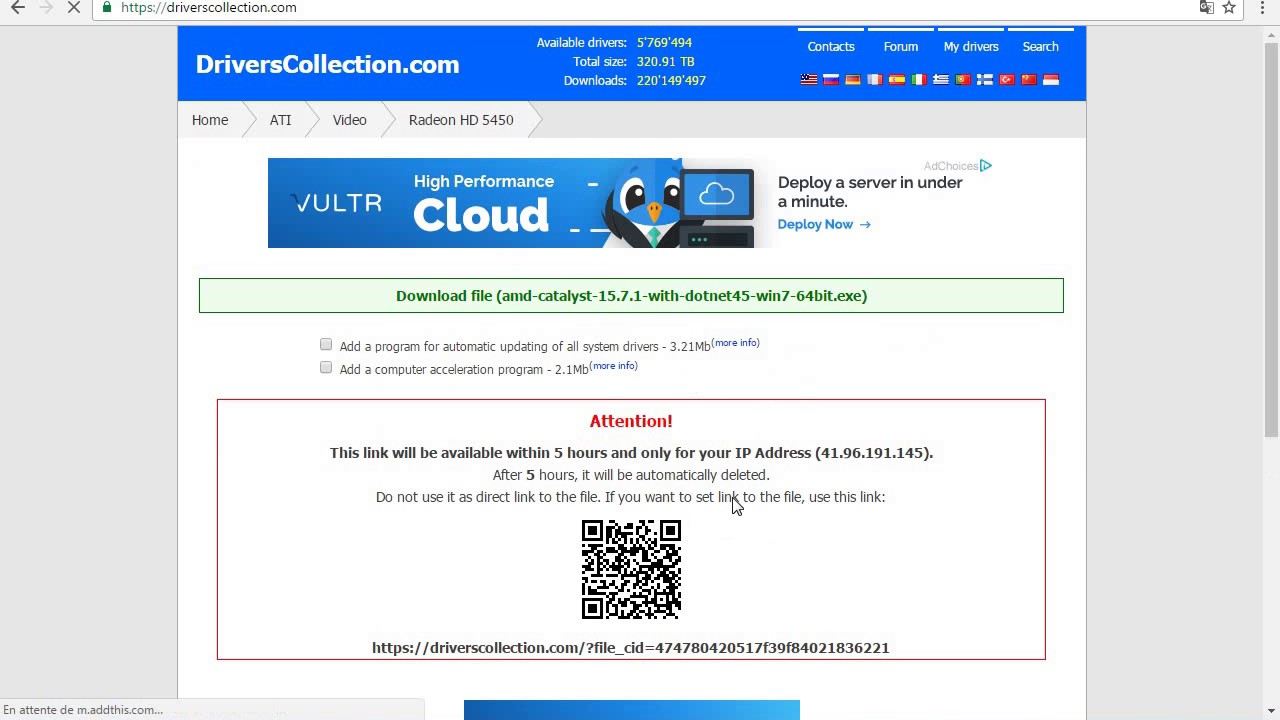Click the IP address availability notice text
Image resolution: width=1280 pixels, height=720 pixels.
coord(631,453)
